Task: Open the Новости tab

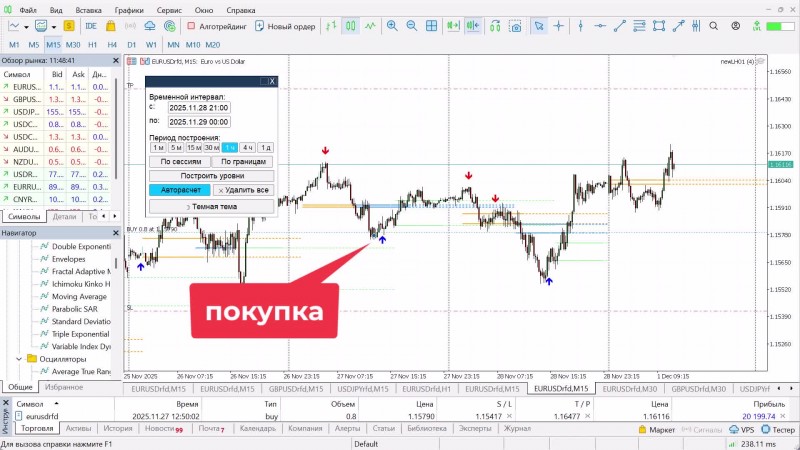Action: (163, 429)
